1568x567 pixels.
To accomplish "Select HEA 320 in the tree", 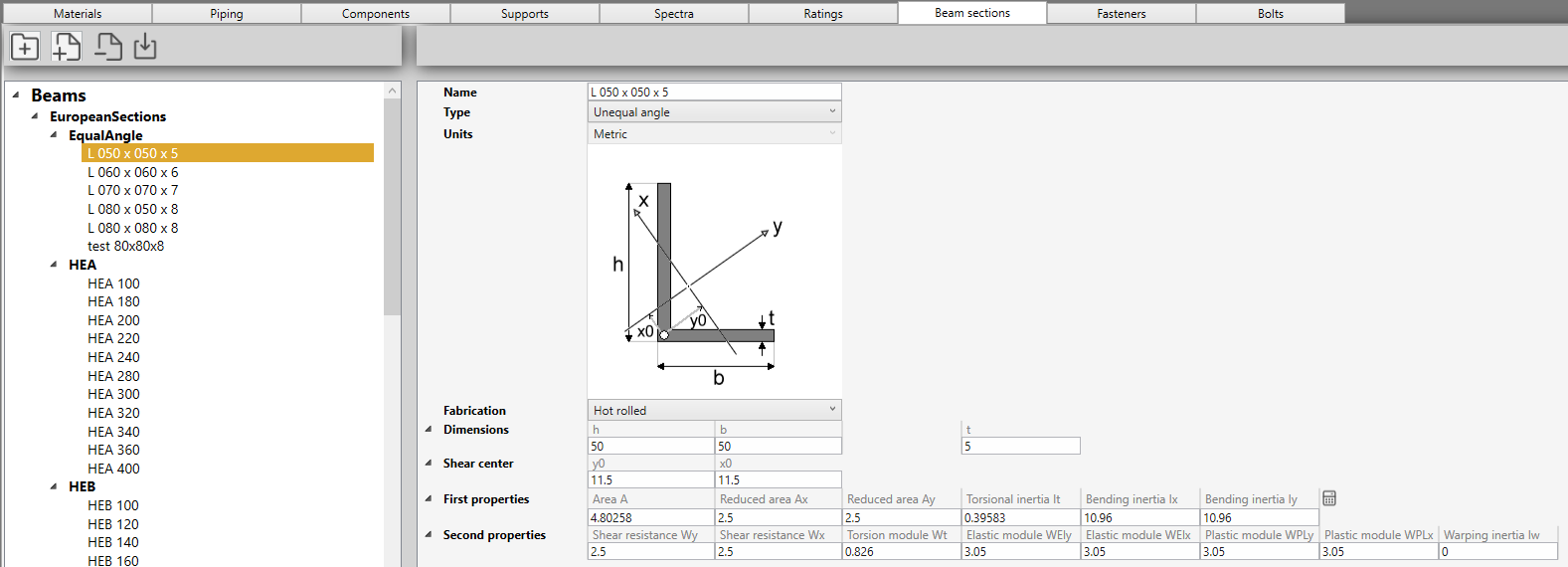I will pos(113,413).
